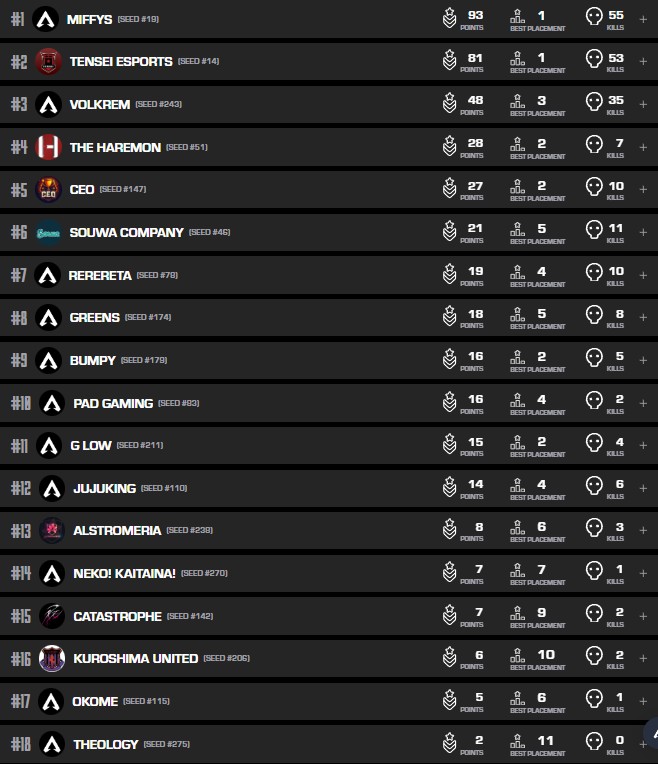Screen dimensions: 658x764
Task: Click the skull kills icon for Volkrem
Action: pyautogui.click(x=594, y=104)
